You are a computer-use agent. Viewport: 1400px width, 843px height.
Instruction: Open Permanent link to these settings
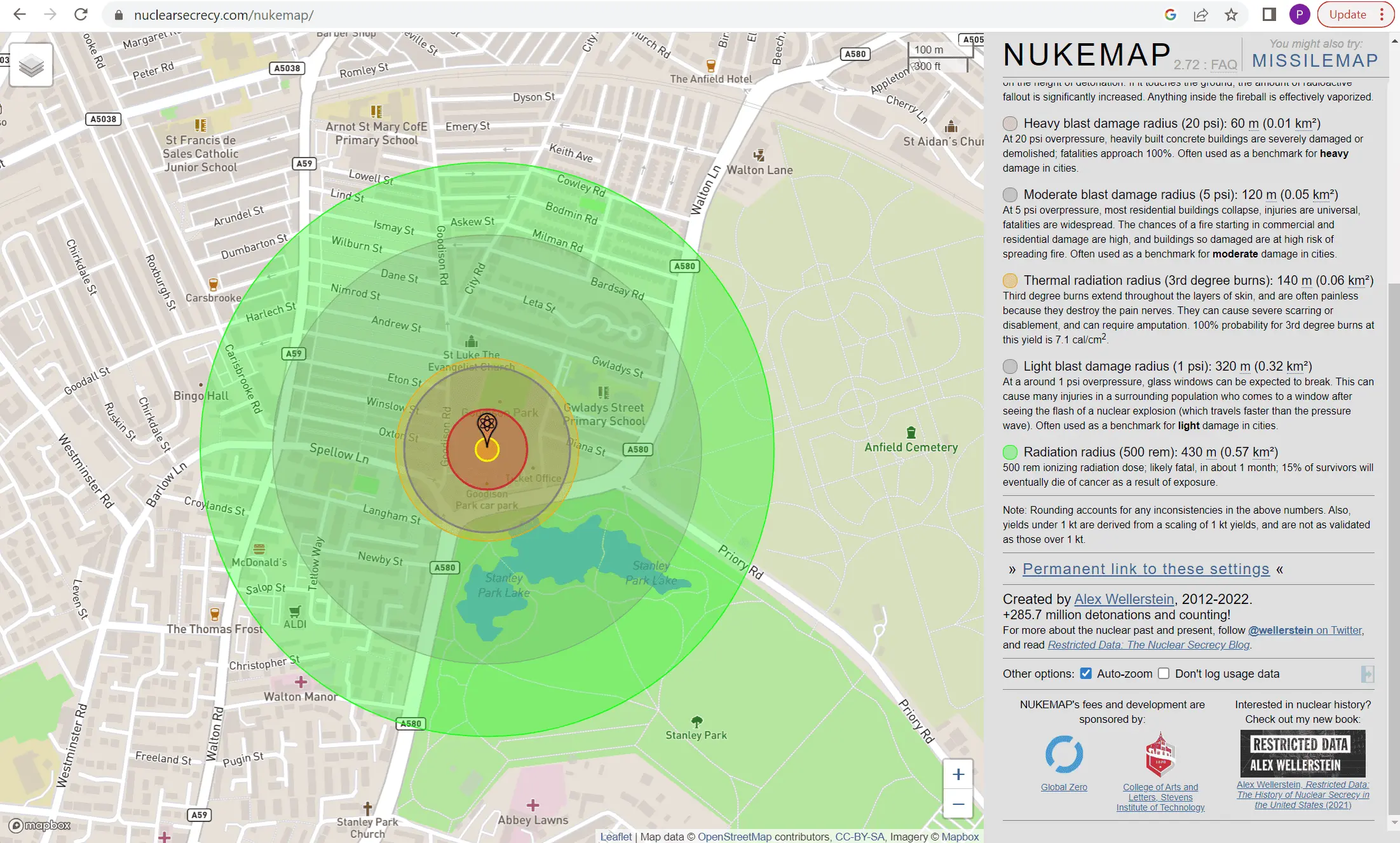click(x=1146, y=569)
